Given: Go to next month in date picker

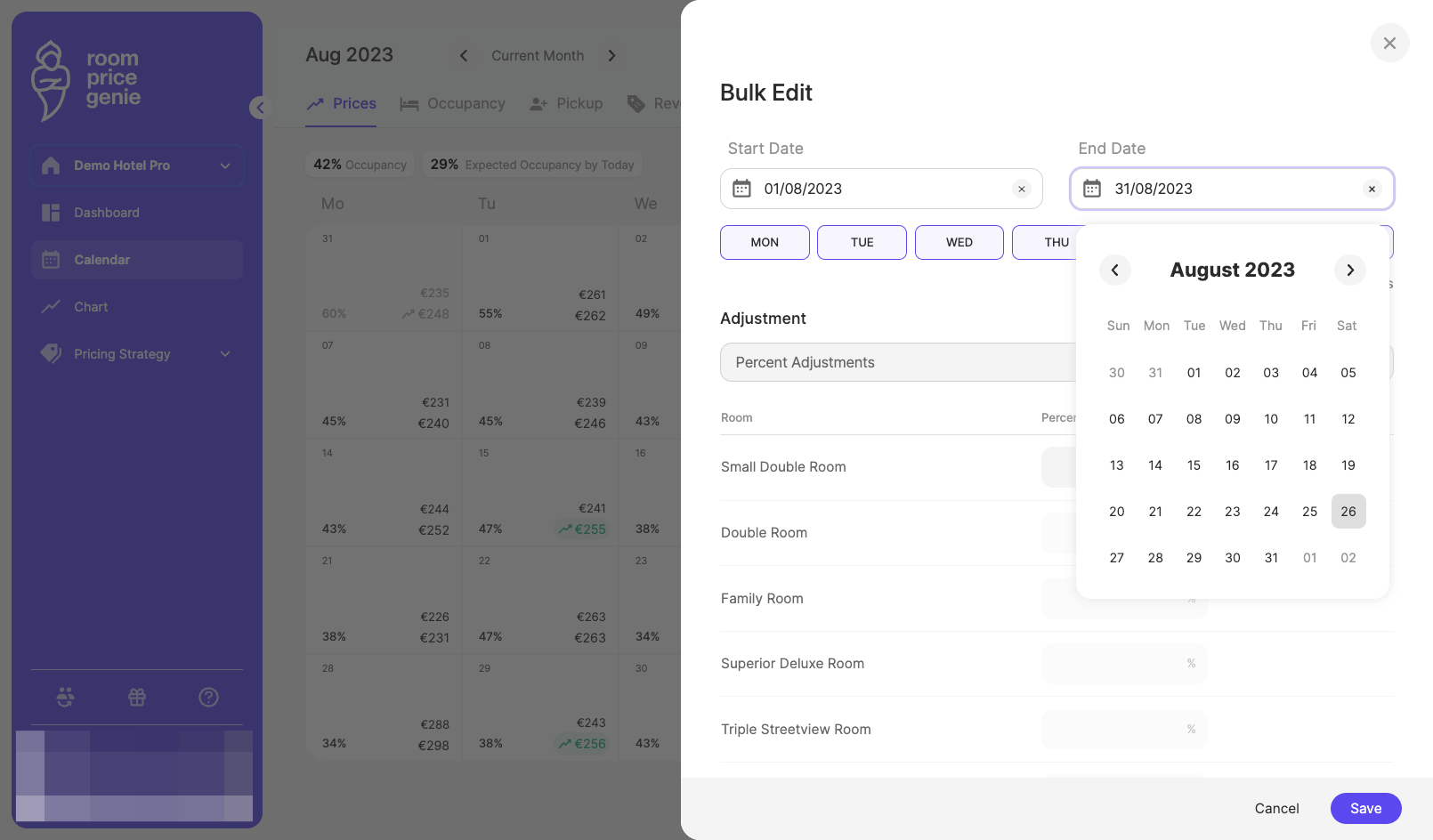Looking at the screenshot, I should click(x=1350, y=270).
